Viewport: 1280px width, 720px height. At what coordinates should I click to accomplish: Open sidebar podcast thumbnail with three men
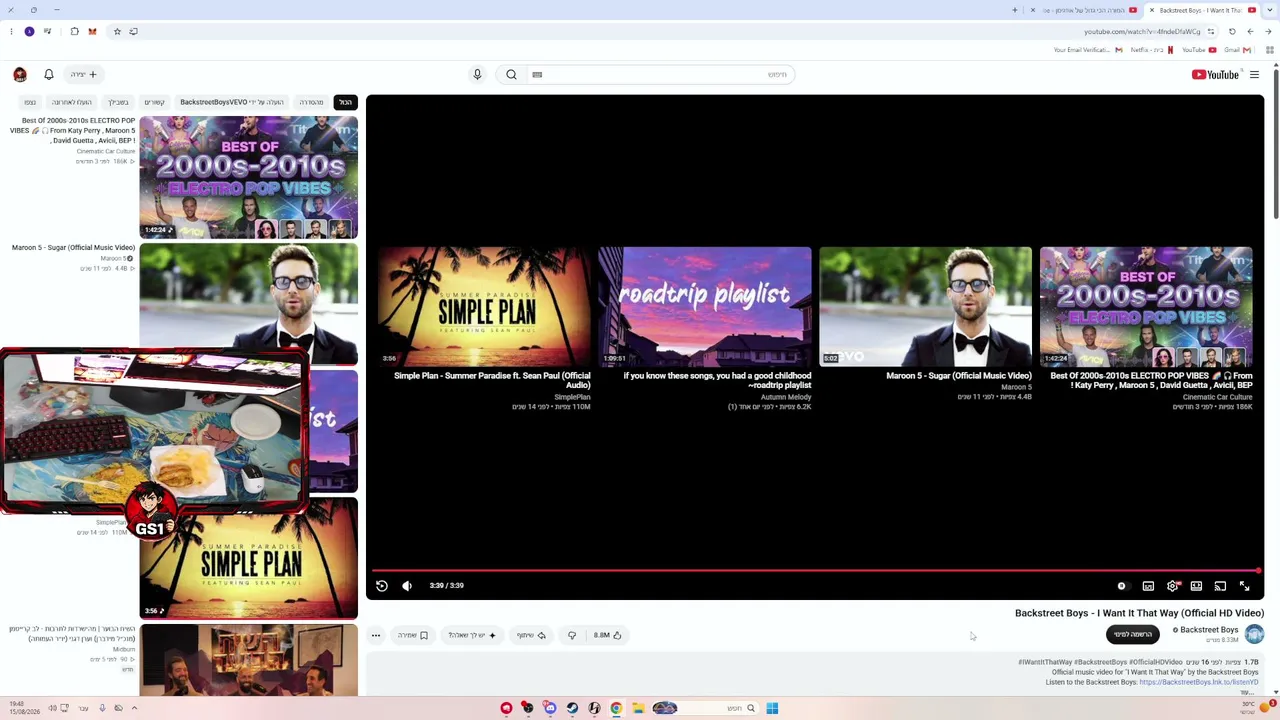pyautogui.click(x=249, y=659)
